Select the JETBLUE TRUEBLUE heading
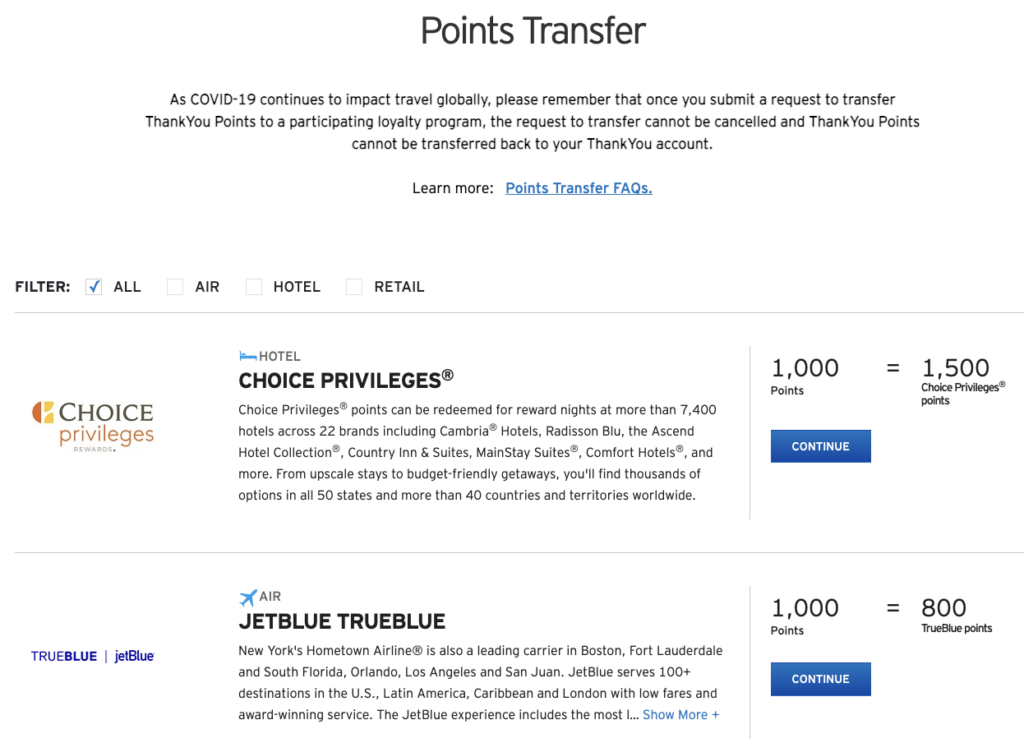Image resolution: width=1024 pixels, height=743 pixels. point(342,621)
